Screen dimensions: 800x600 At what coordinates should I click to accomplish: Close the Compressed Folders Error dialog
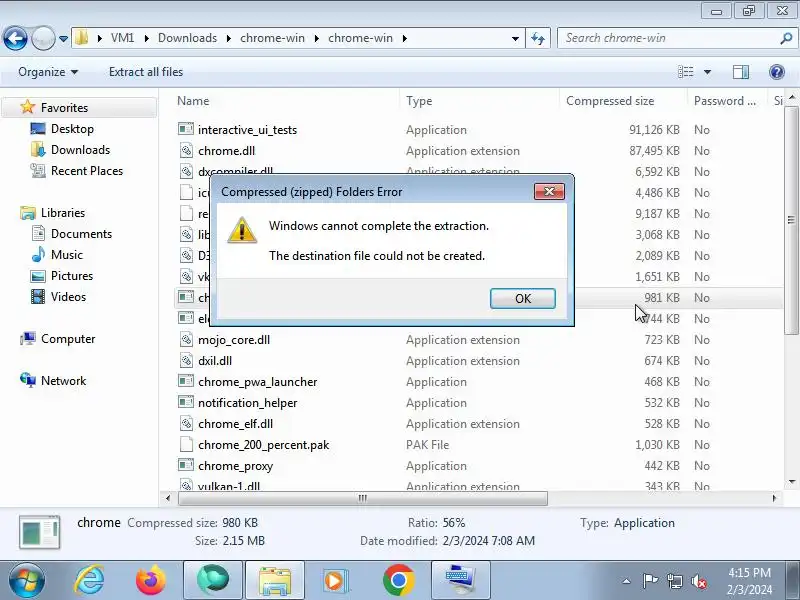point(549,191)
